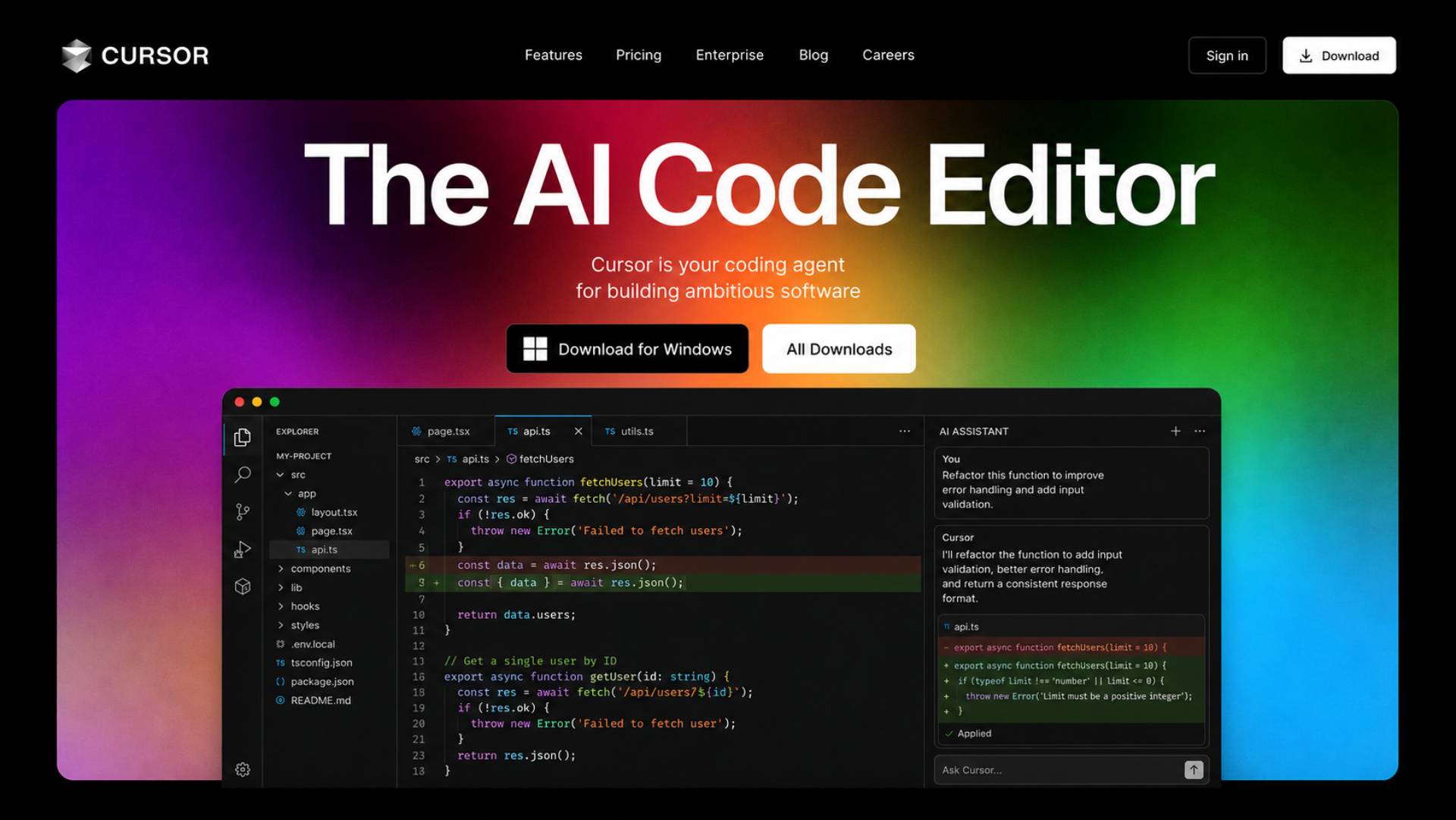Image resolution: width=1456 pixels, height=820 pixels.
Task: Click the download arrow icon in header
Action: (1306, 55)
